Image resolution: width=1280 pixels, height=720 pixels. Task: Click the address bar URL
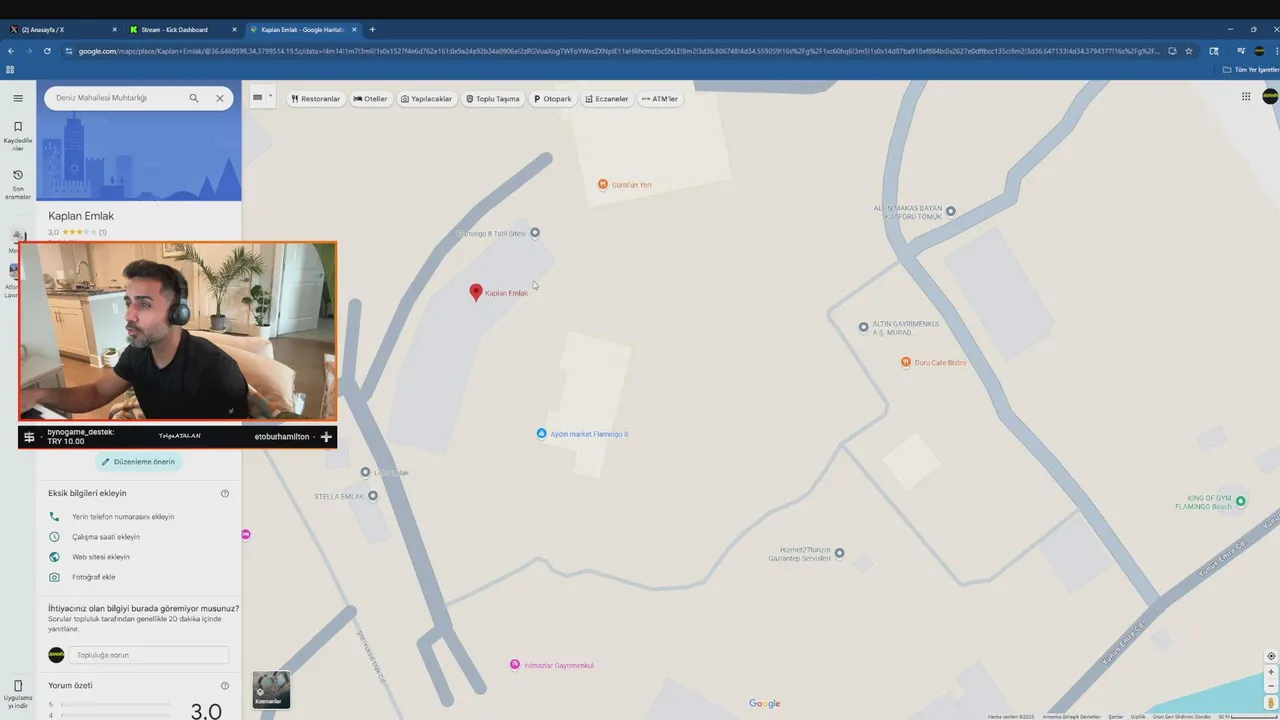click(620, 51)
